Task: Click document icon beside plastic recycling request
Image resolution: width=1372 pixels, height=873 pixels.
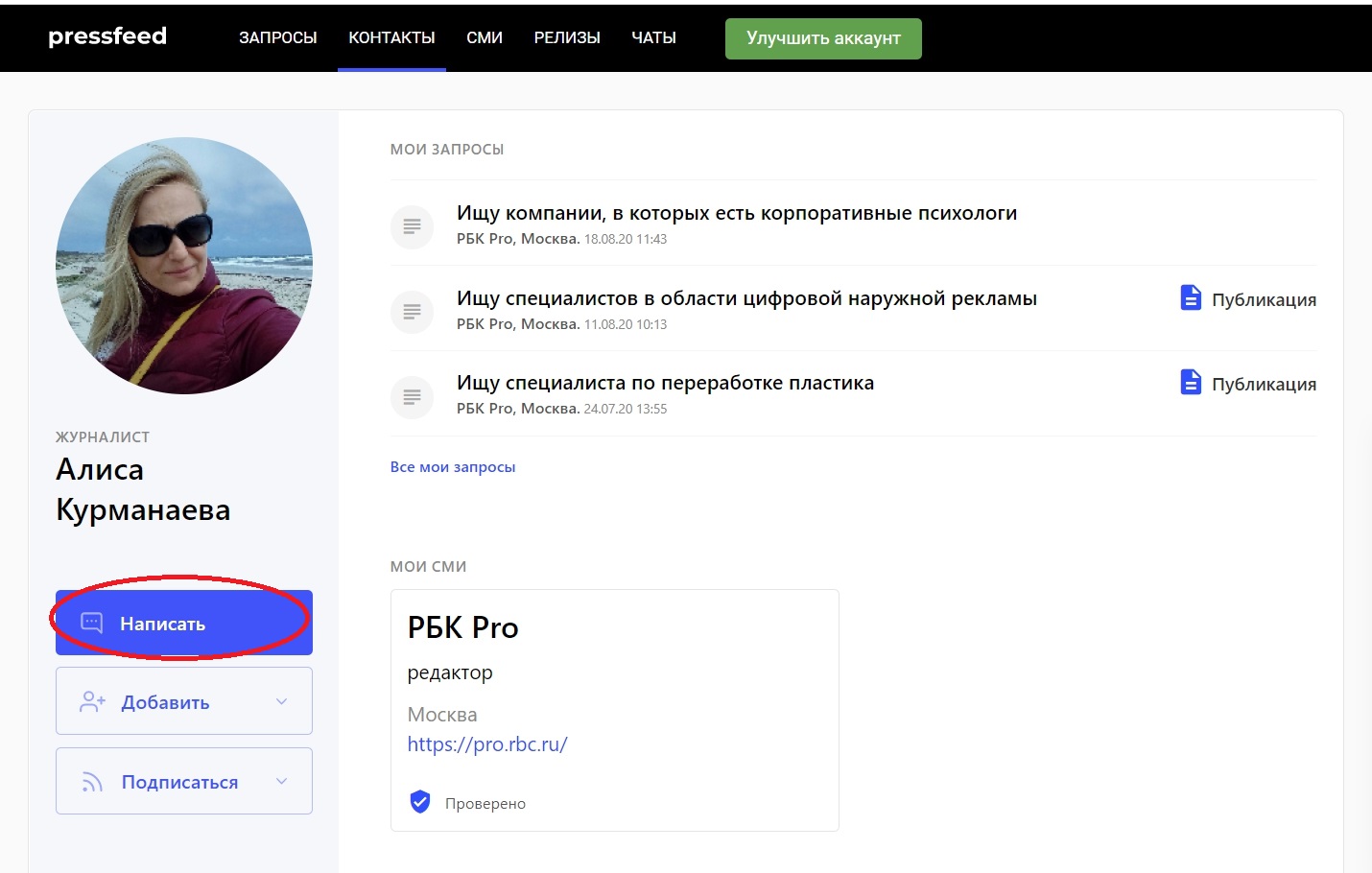Action: [412, 396]
